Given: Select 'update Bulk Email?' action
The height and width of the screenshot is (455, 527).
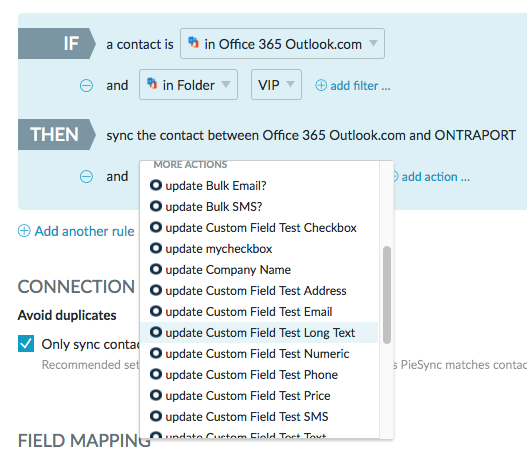Looking at the screenshot, I should pyautogui.click(x=259, y=185).
